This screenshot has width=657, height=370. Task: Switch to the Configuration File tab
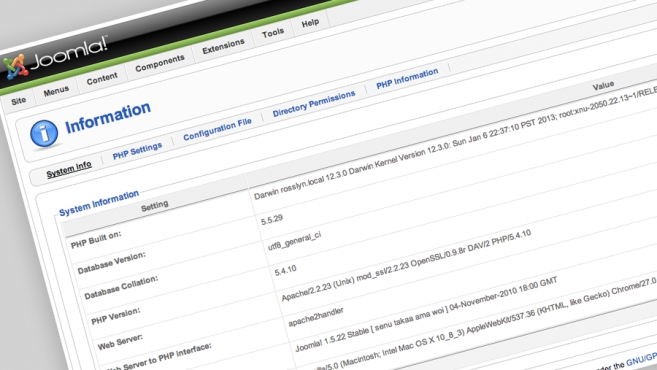[217, 129]
